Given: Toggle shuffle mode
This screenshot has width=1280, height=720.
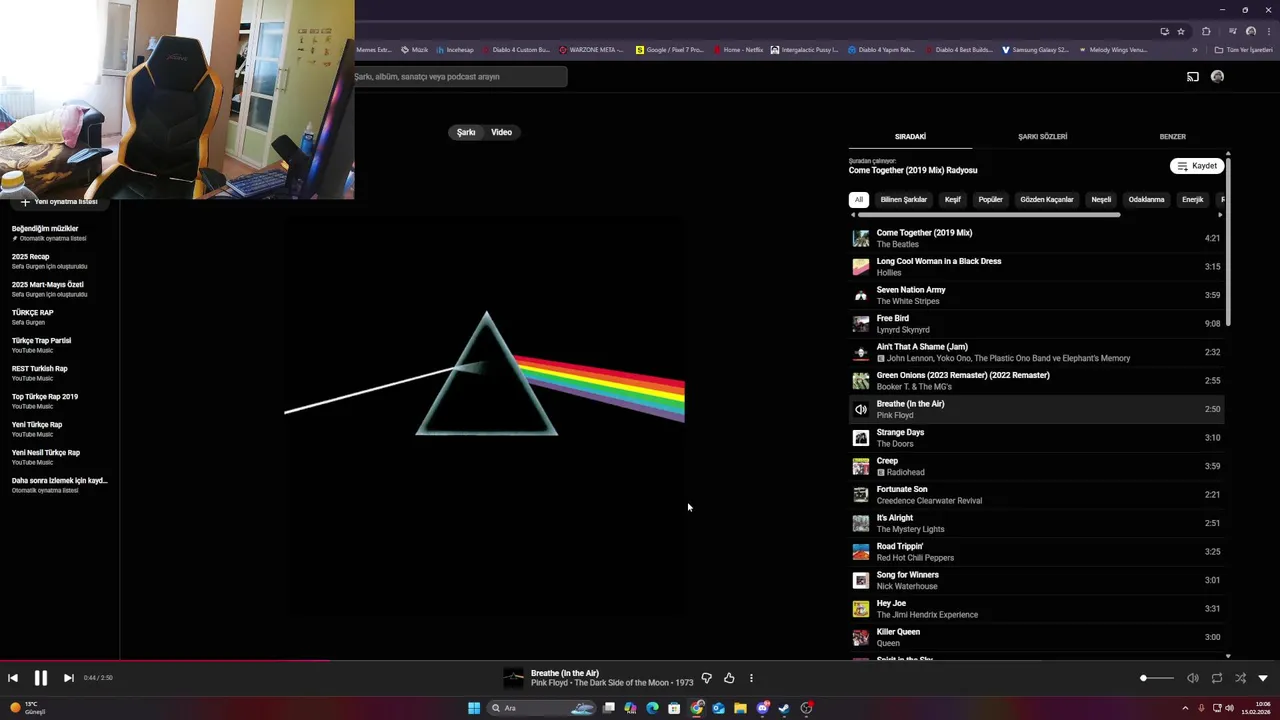Looking at the screenshot, I should (x=1240, y=678).
